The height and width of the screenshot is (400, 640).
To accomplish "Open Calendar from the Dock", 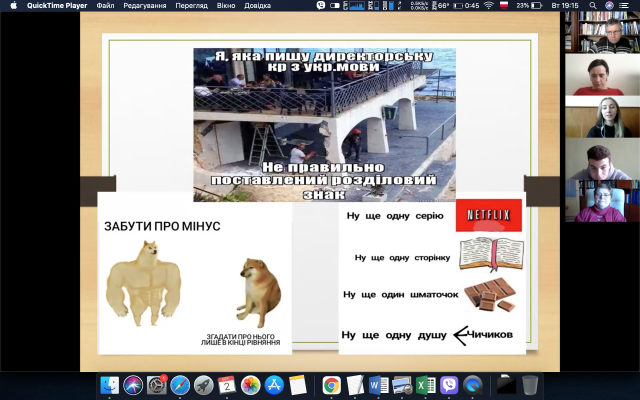I will (227, 385).
